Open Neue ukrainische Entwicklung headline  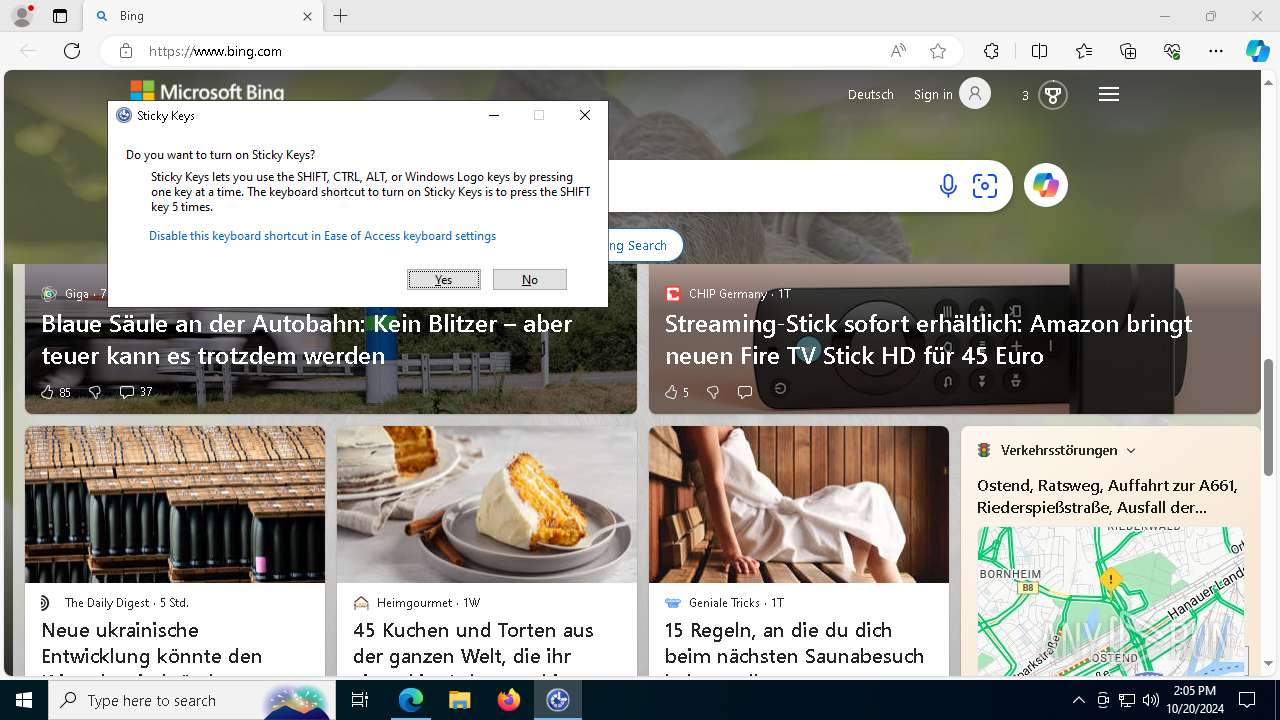click(x=152, y=646)
